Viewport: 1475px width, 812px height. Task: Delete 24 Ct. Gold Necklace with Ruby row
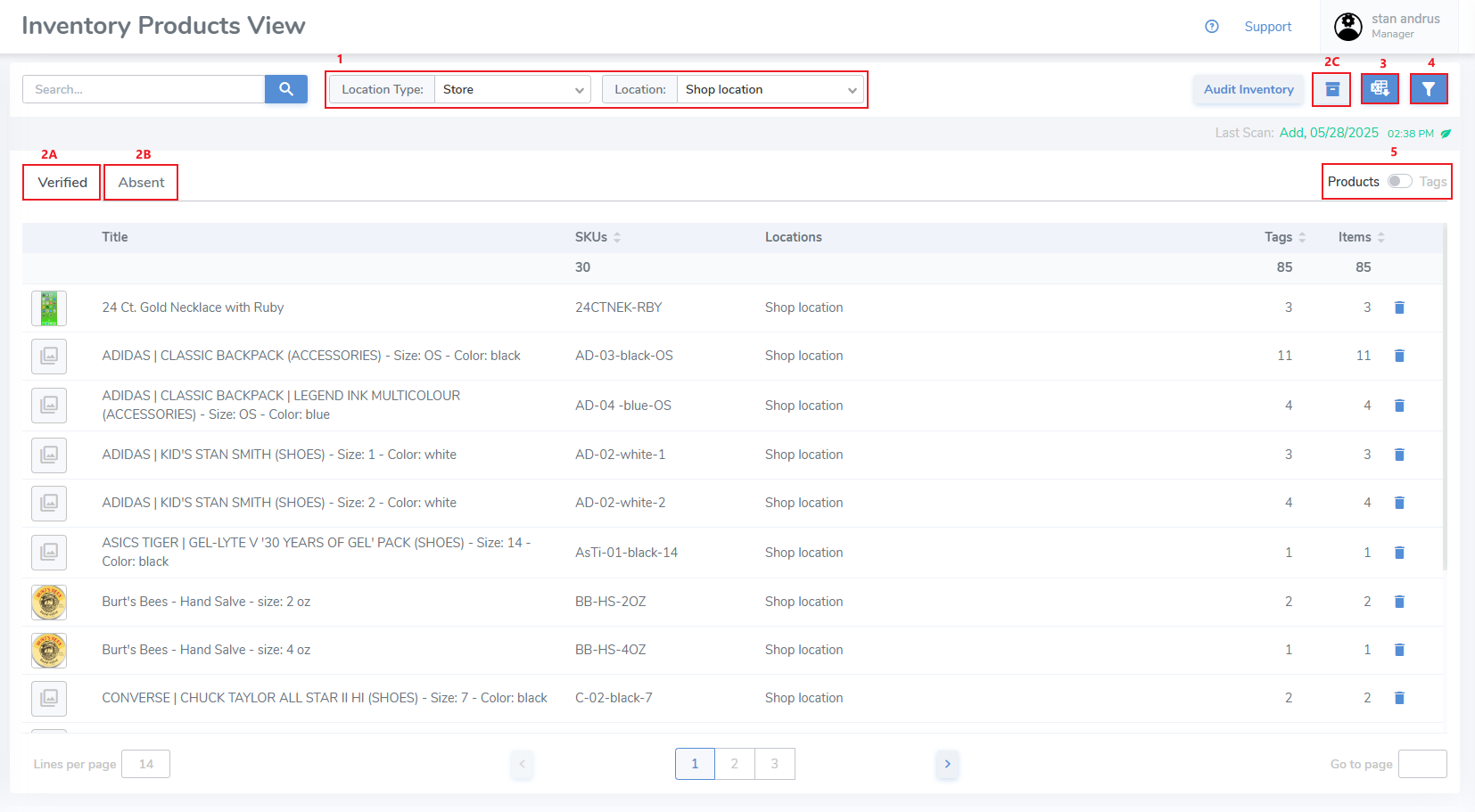[1399, 308]
